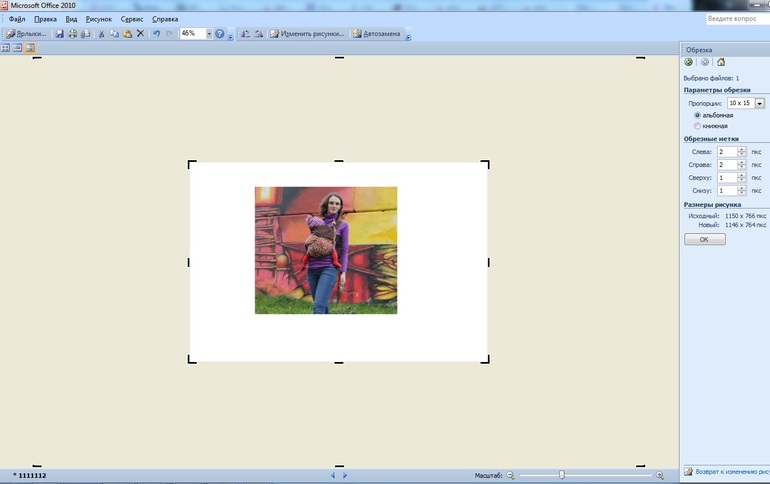Image resolution: width=770 pixels, height=484 pixels.
Task: Click the top-center crop handle on picture
Action: tap(339, 161)
